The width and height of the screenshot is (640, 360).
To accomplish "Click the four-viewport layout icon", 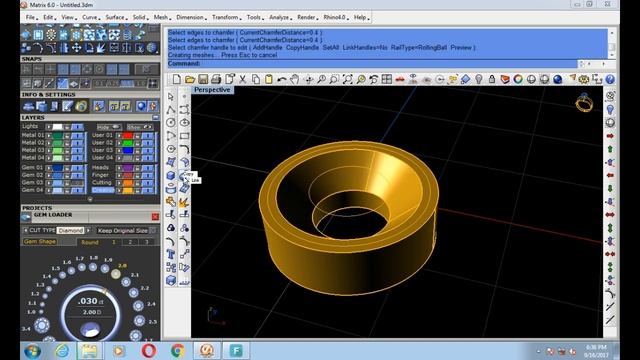I will tap(387, 79).
